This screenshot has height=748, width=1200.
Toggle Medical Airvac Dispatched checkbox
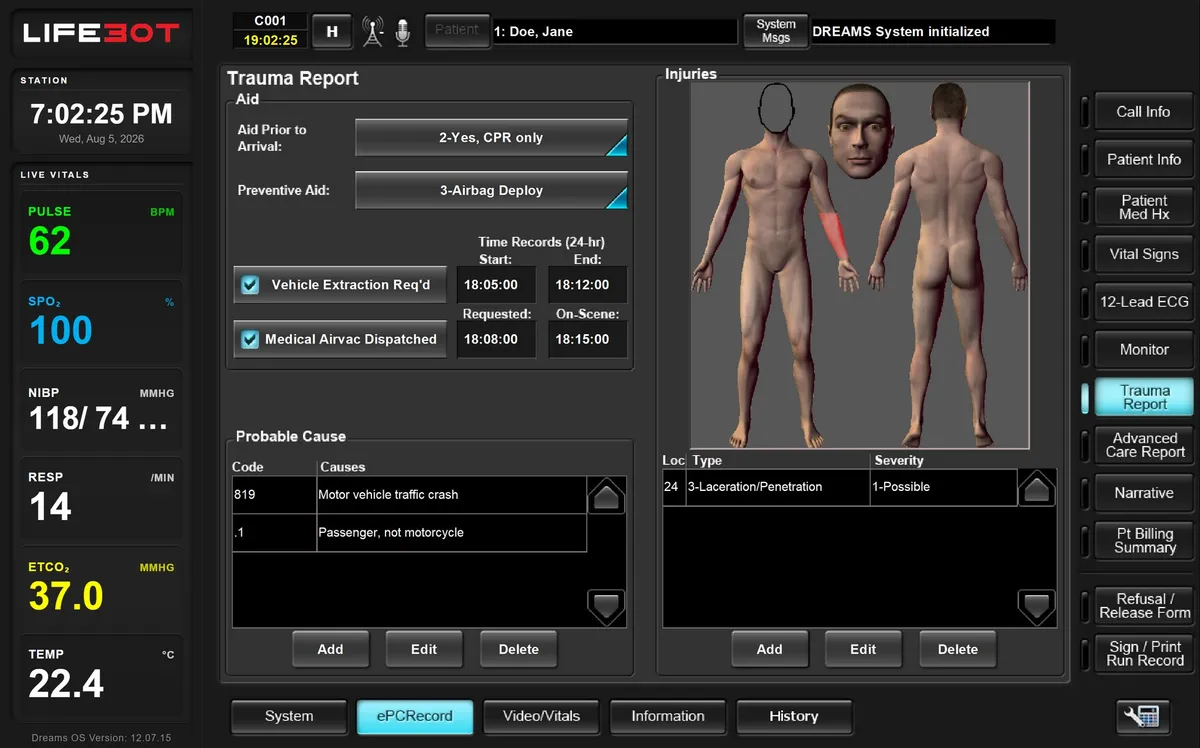pyautogui.click(x=250, y=340)
